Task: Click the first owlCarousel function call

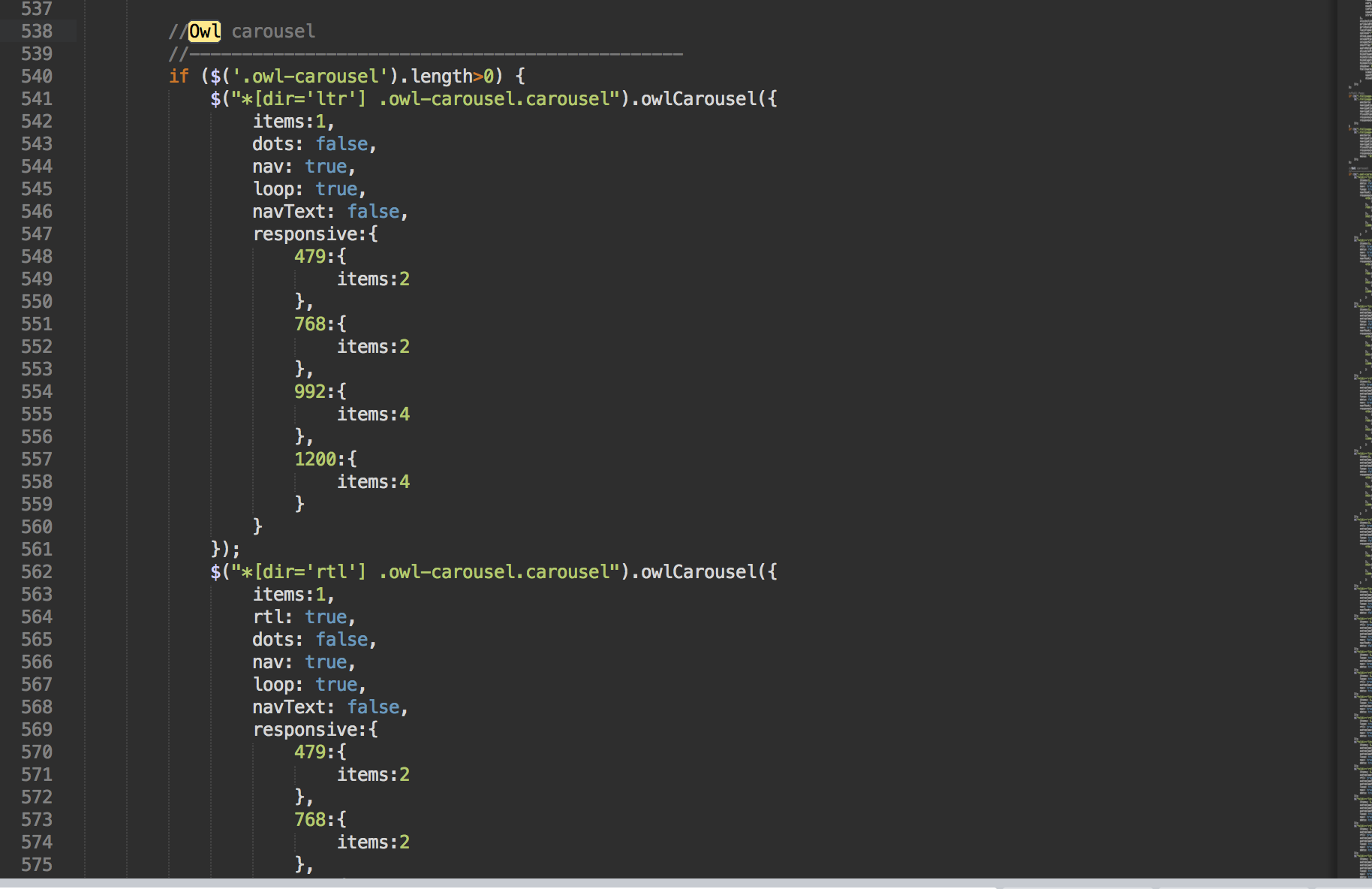Action: click(698, 98)
